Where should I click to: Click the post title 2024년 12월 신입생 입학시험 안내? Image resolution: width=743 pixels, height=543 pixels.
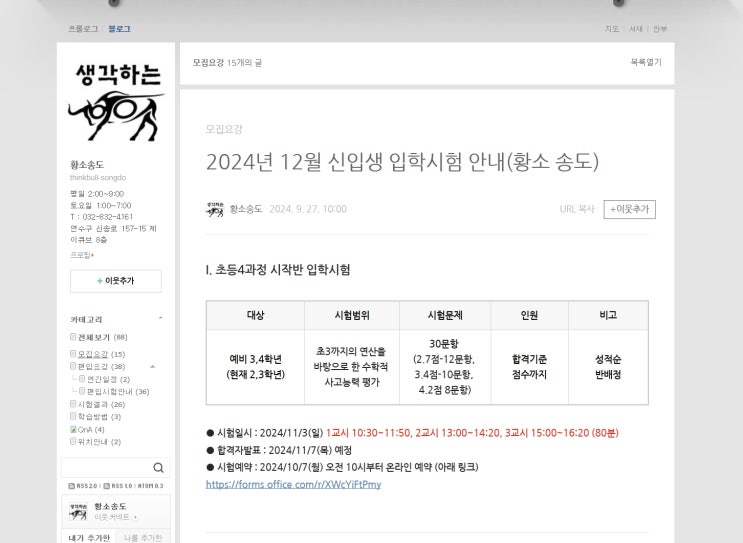pyautogui.click(x=402, y=162)
